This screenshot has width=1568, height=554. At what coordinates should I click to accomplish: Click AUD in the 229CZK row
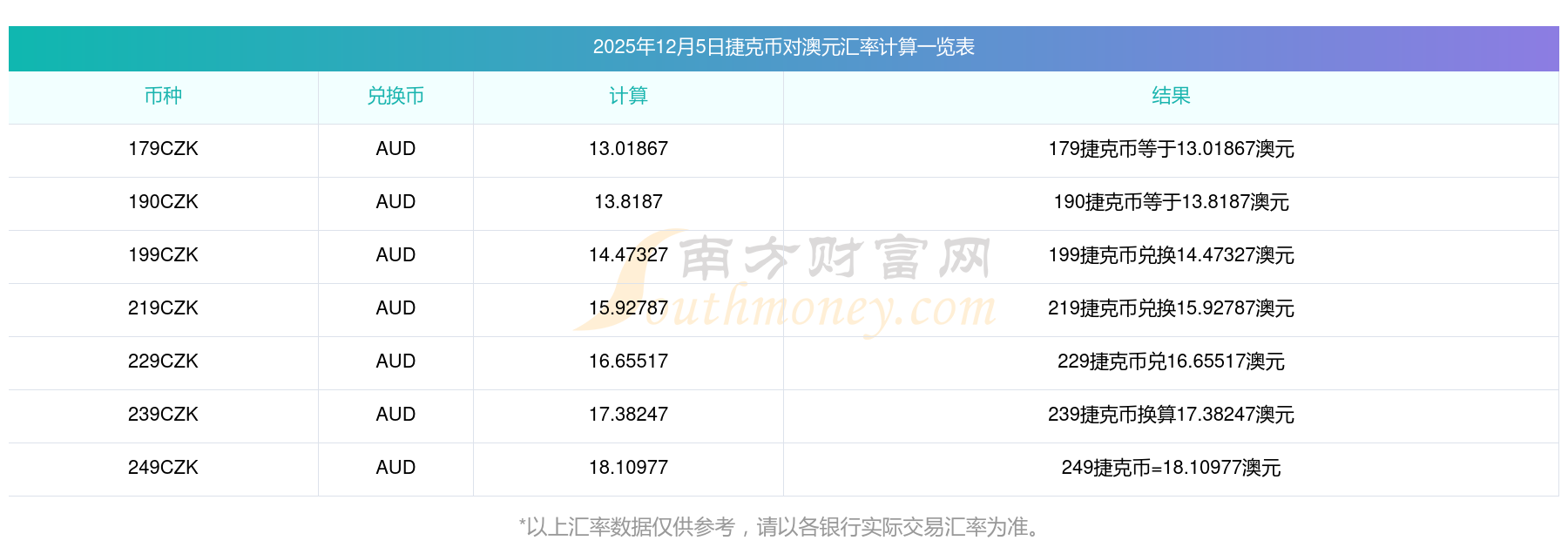tap(395, 361)
